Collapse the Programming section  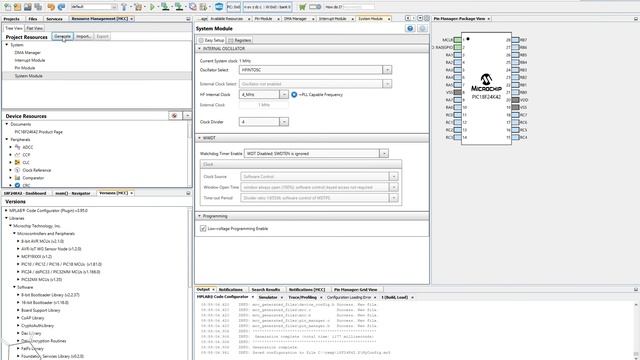[200, 216]
